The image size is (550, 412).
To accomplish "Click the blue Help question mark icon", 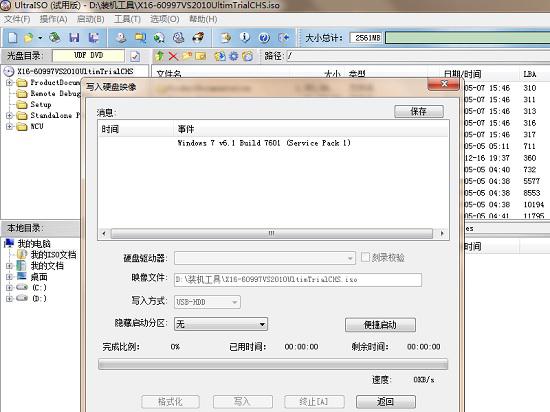I will [x=264, y=38].
